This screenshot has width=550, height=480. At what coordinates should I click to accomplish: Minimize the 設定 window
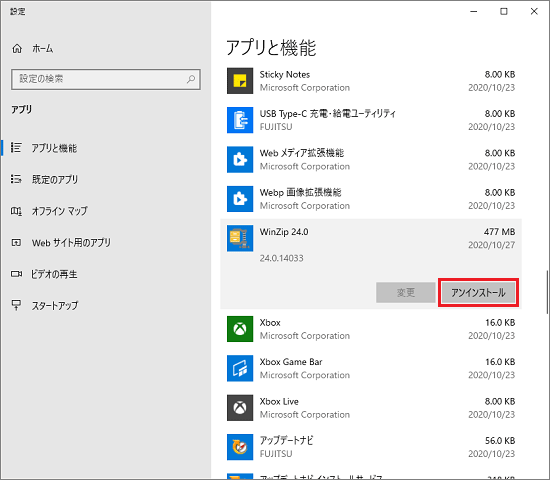click(474, 12)
